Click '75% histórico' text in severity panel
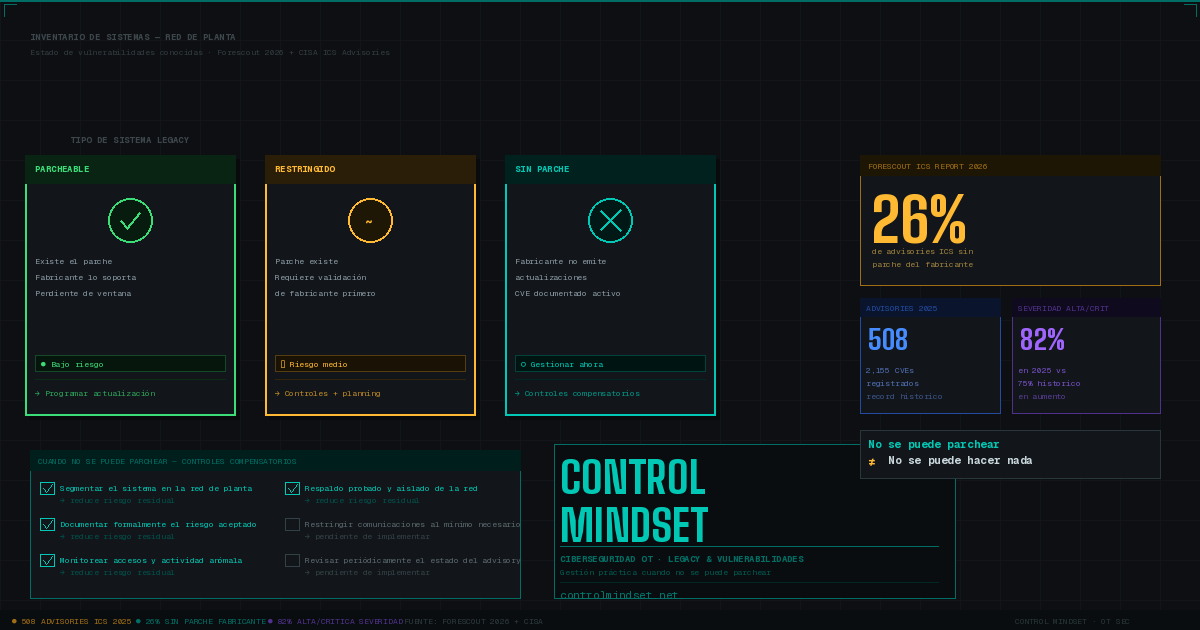1200x630 pixels. pos(1049,383)
